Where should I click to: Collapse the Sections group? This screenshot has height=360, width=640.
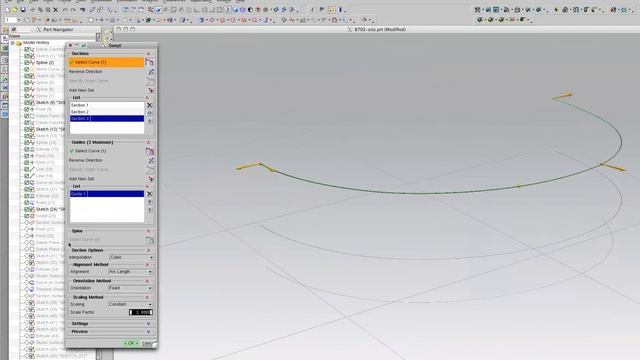(x=148, y=53)
